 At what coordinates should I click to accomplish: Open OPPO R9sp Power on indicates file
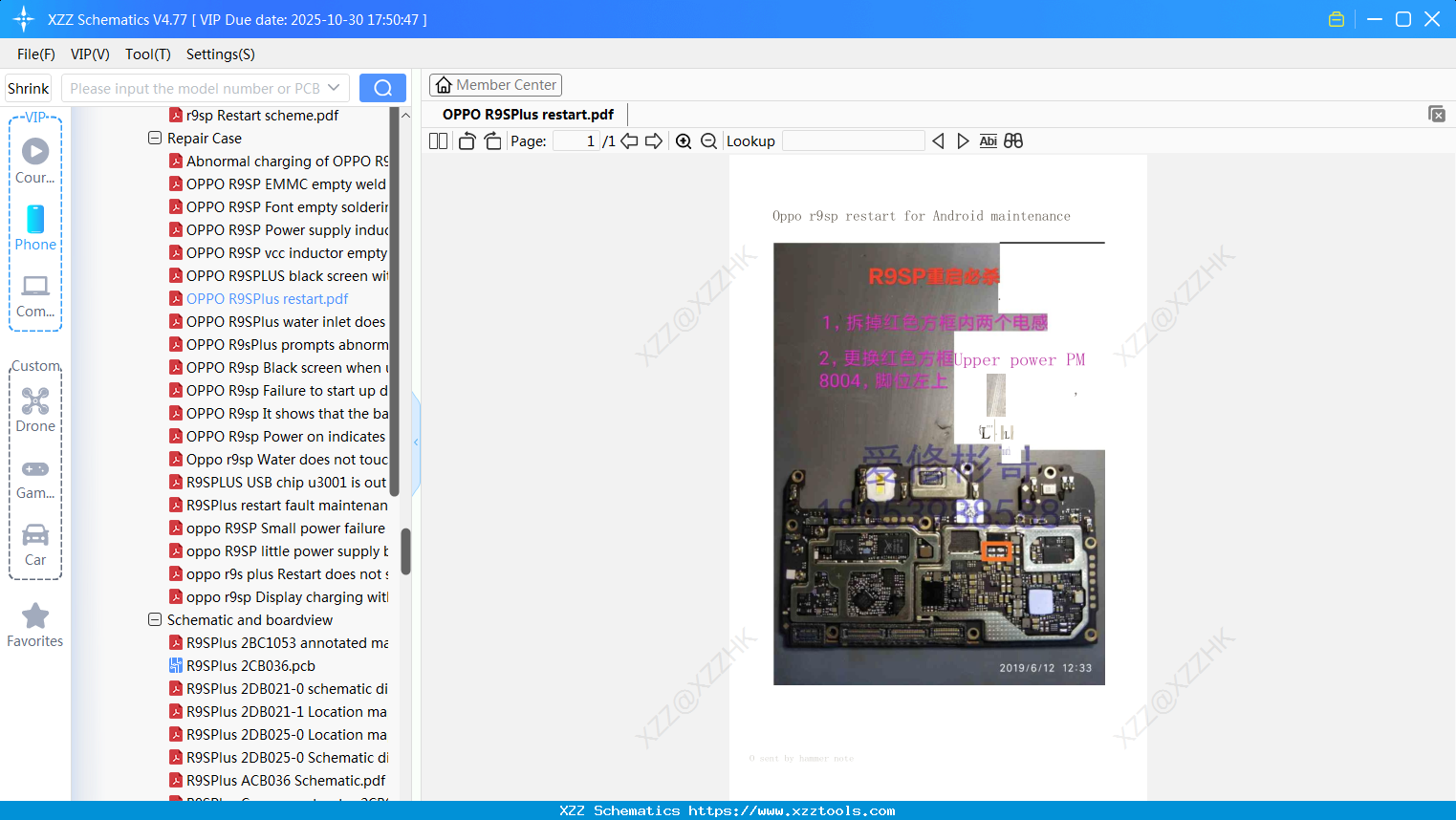(279, 437)
